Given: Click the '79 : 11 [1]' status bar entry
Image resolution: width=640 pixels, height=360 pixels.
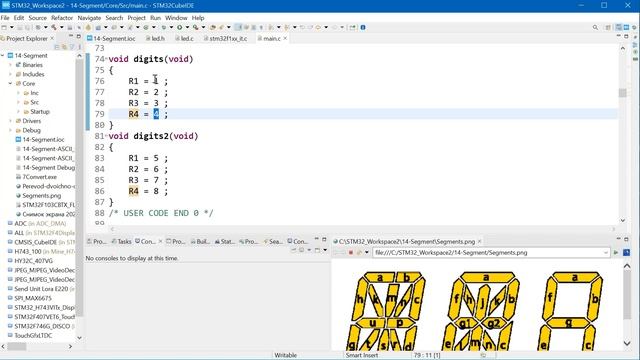Looking at the screenshot, I should (x=427, y=356).
